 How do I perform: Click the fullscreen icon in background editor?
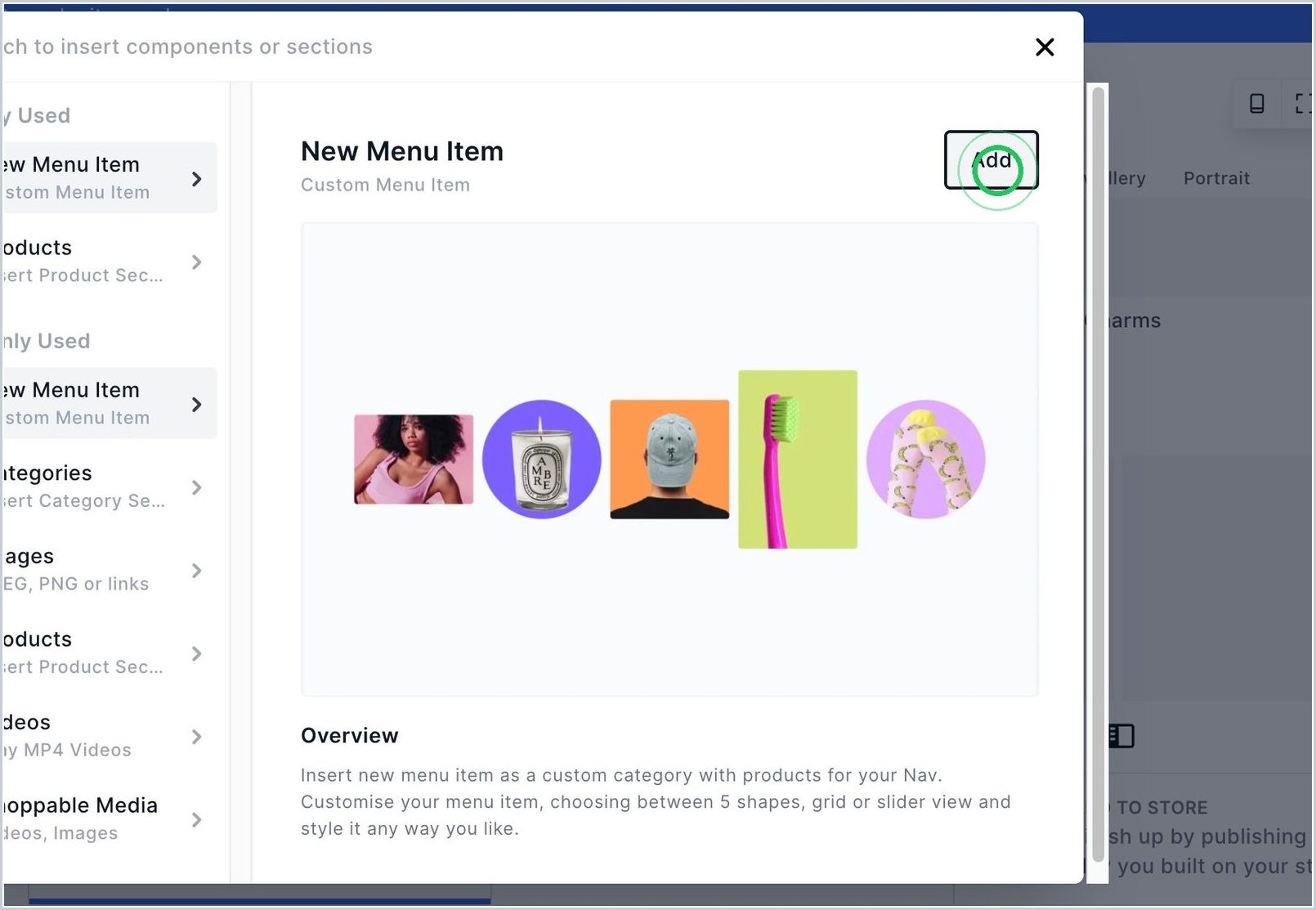click(x=1303, y=103)
